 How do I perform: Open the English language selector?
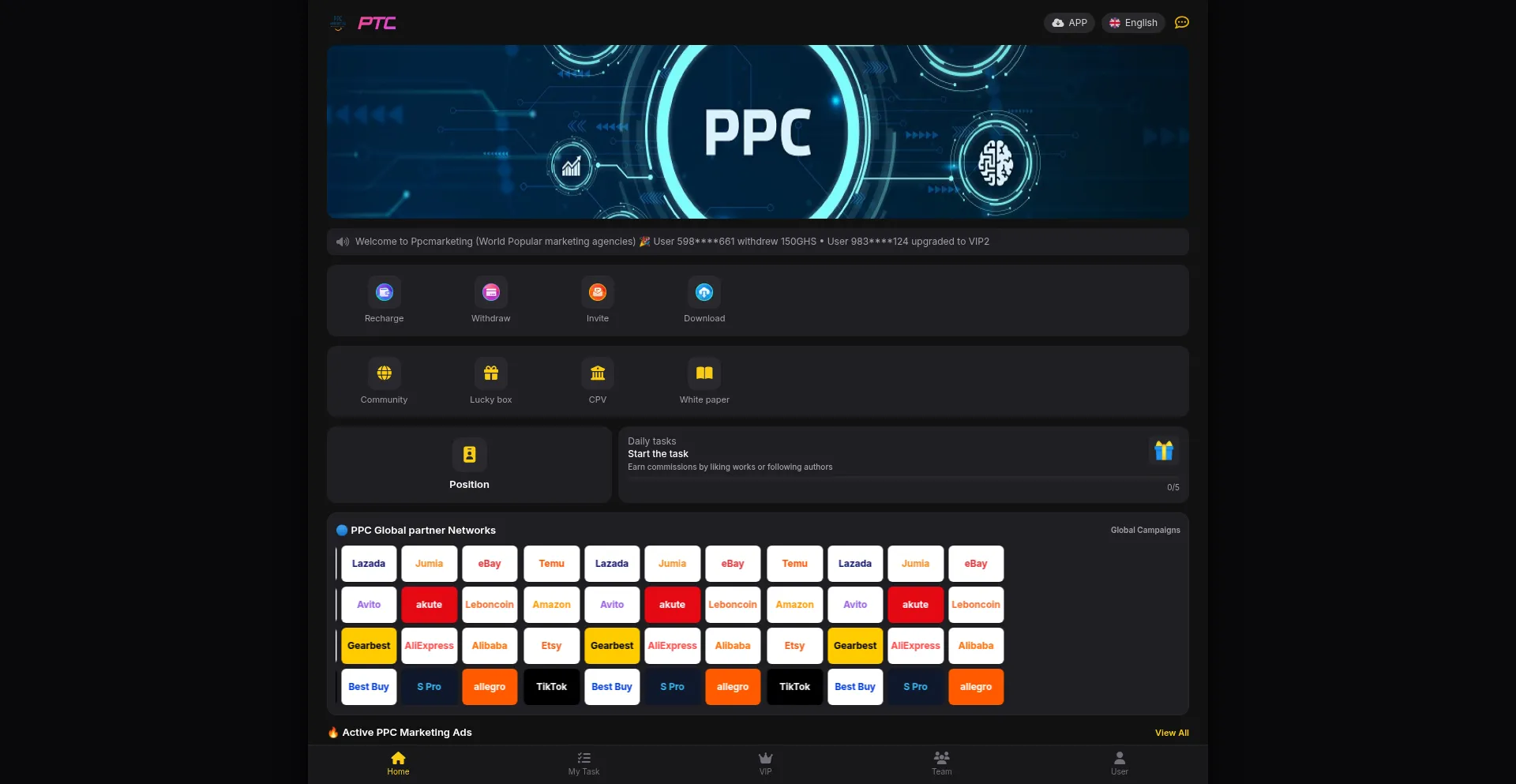[1133, 23]
